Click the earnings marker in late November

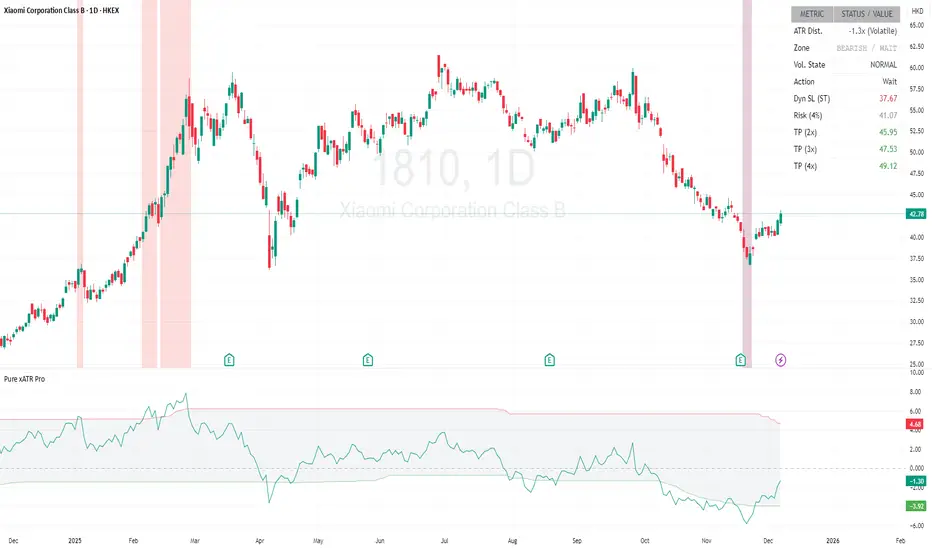(x=741, y=359)
